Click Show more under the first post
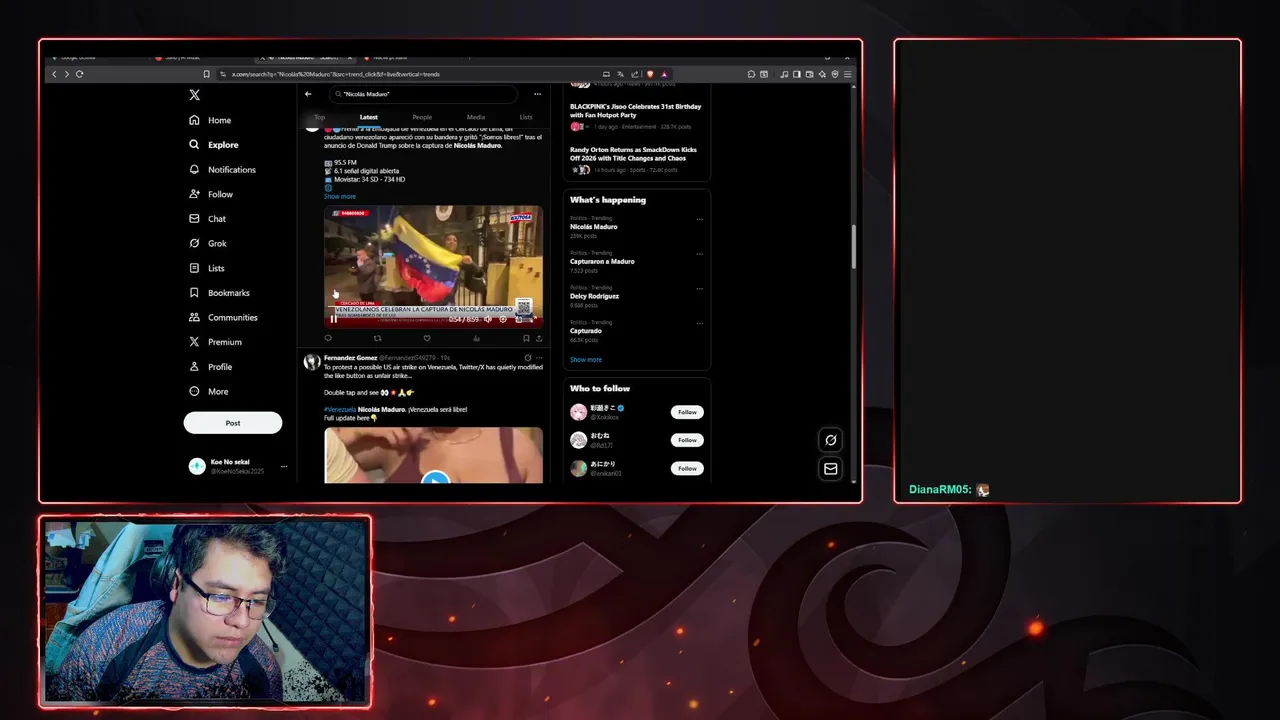The image size is (1280, 720). tap(340, 196)
